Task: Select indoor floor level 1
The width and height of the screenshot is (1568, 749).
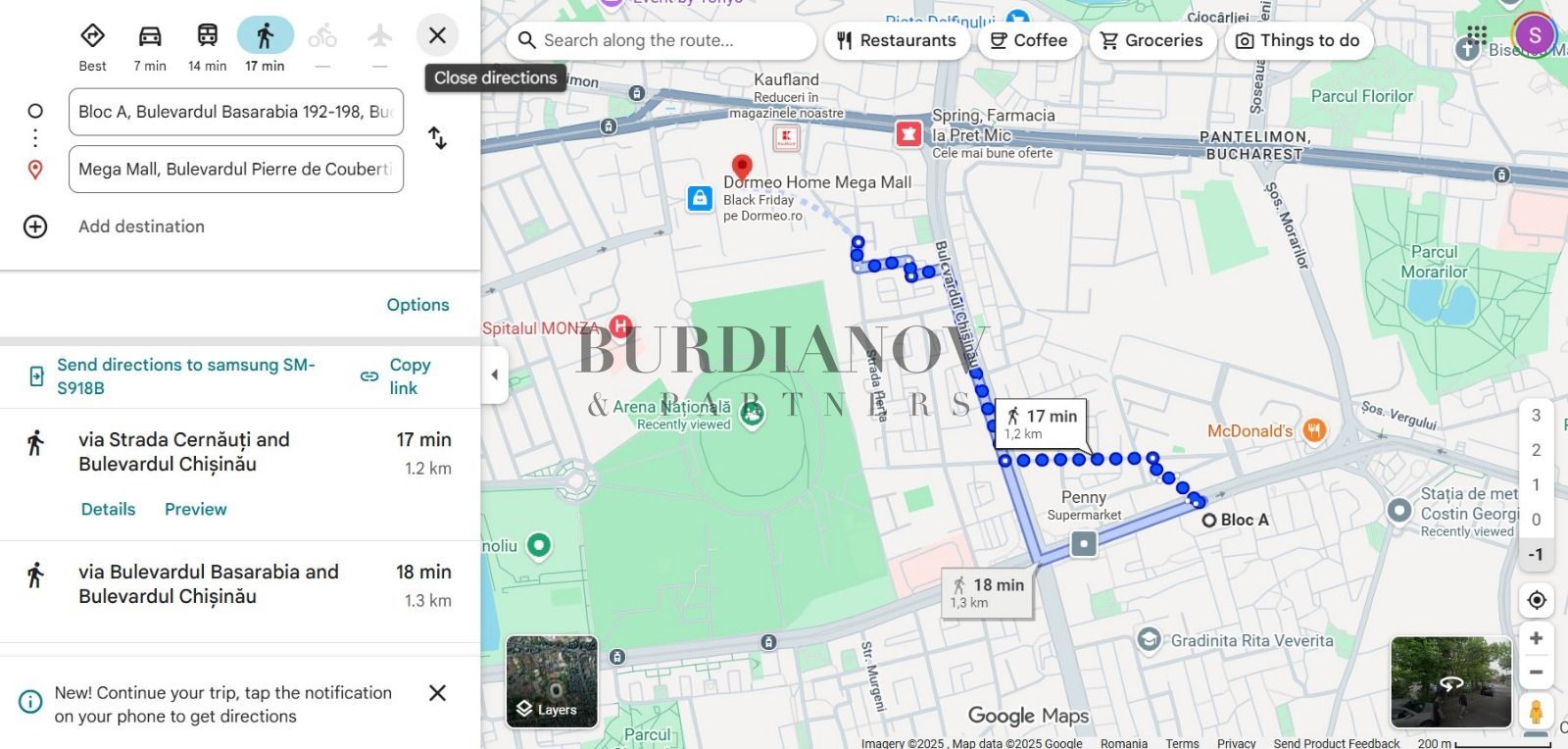Action: pos(1537,484)
